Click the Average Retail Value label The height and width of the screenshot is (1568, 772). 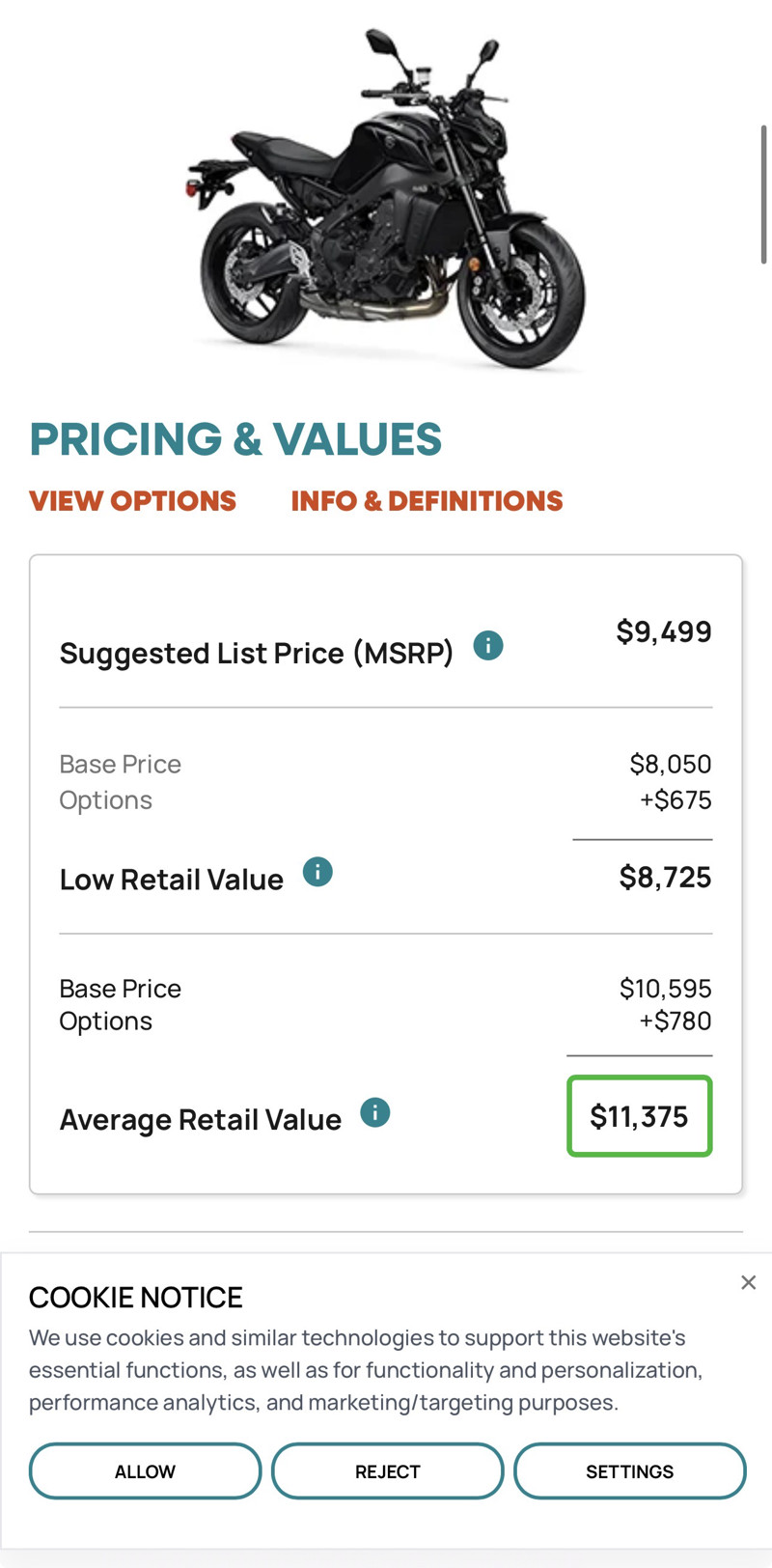click(x=201, y=1120)
